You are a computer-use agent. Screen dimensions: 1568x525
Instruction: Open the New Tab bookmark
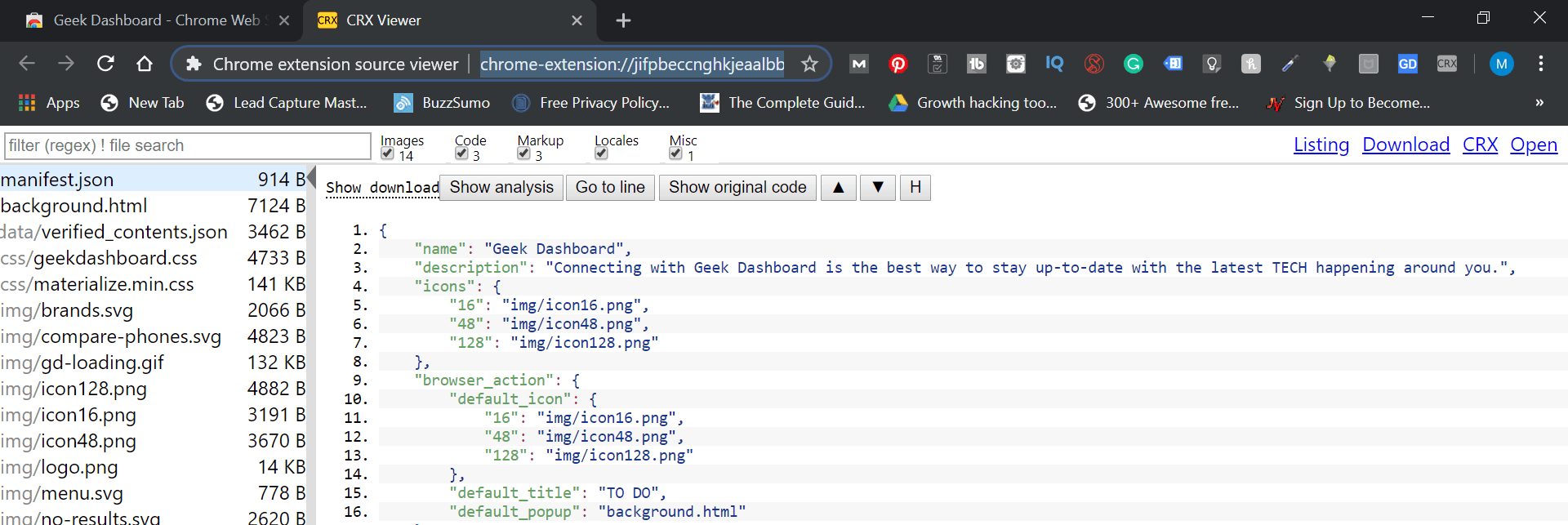pyautogui.click(x=143, y=103)
